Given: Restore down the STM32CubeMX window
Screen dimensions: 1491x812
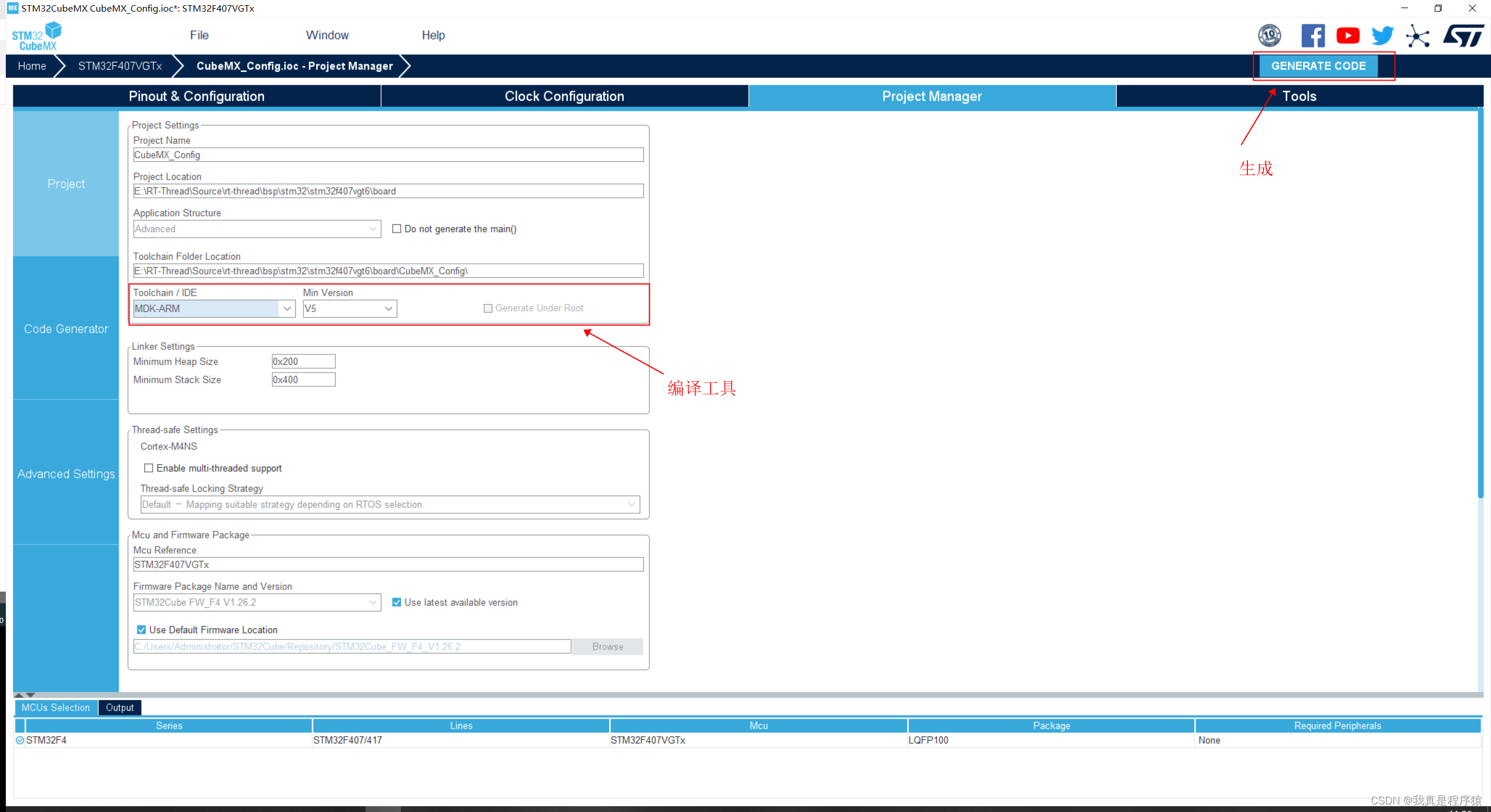Looking at the screenshot, I should [1438, 8].
